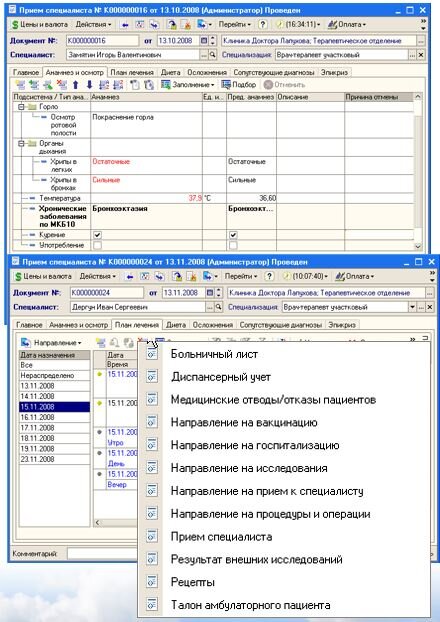The width and height of the screenshot is (440, 622).
Task: Open Главное tab in lower window
Action: [29, 325]
